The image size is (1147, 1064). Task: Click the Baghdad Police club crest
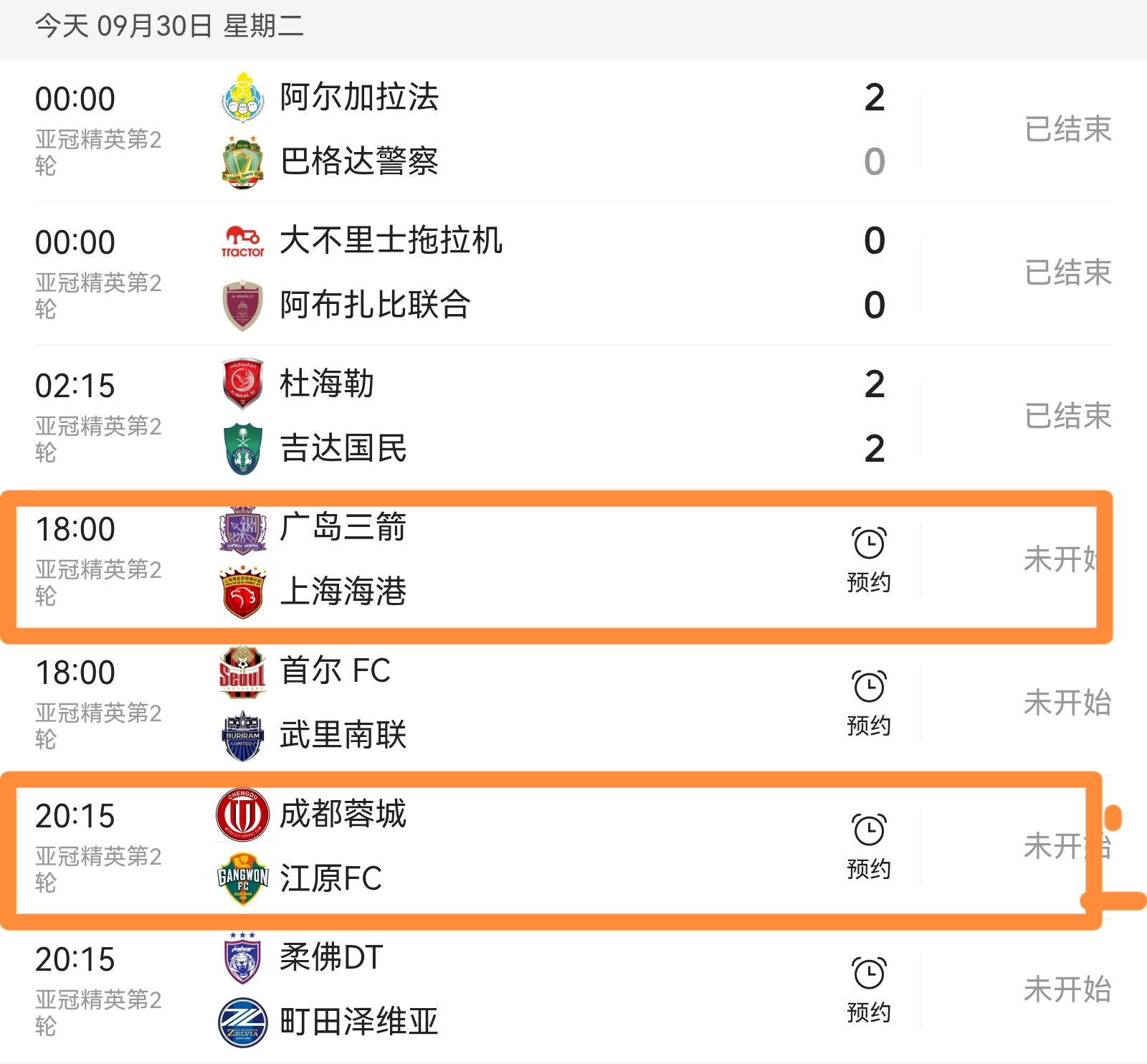[242, 162]
